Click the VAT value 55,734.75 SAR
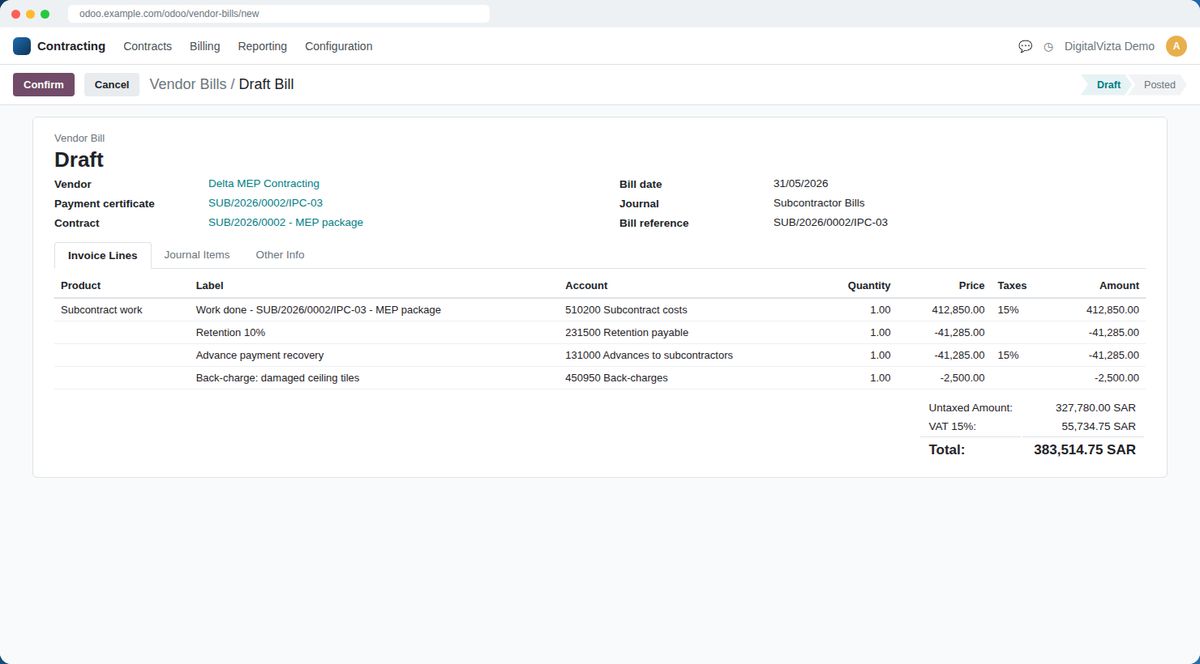1200x664 pixels. pyautogui.click(x=1099, y=426)
